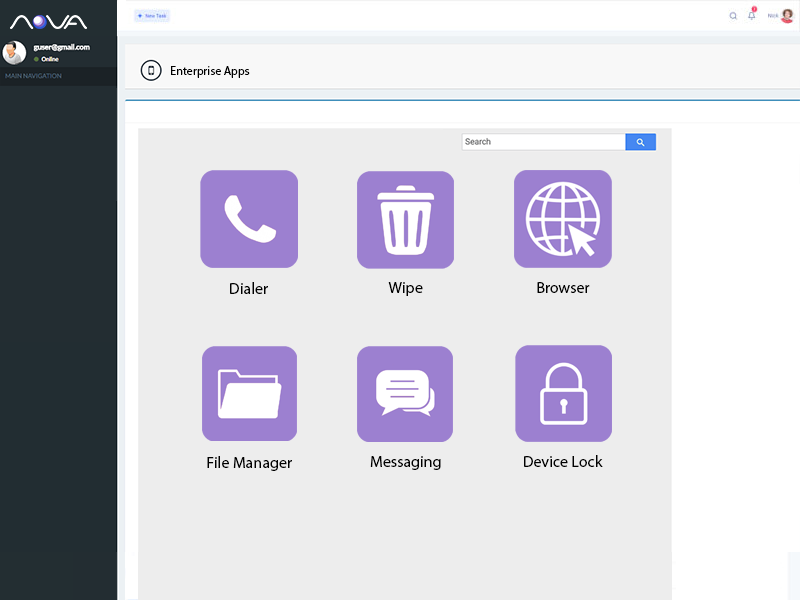Click the sidebar user avatar photo

coord(14,53)
